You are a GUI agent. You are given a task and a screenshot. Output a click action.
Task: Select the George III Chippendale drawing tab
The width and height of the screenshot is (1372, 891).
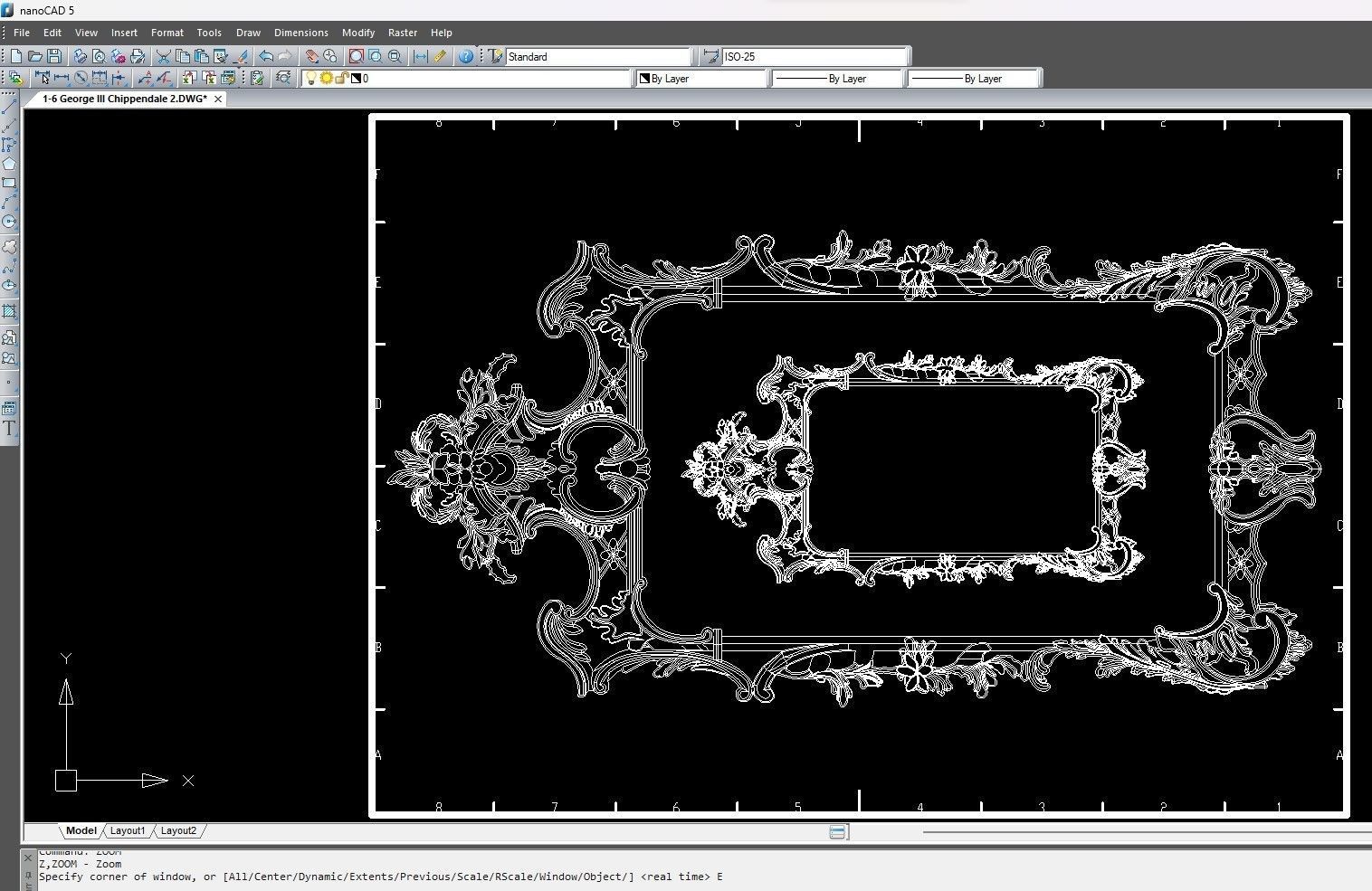point(124,99)
